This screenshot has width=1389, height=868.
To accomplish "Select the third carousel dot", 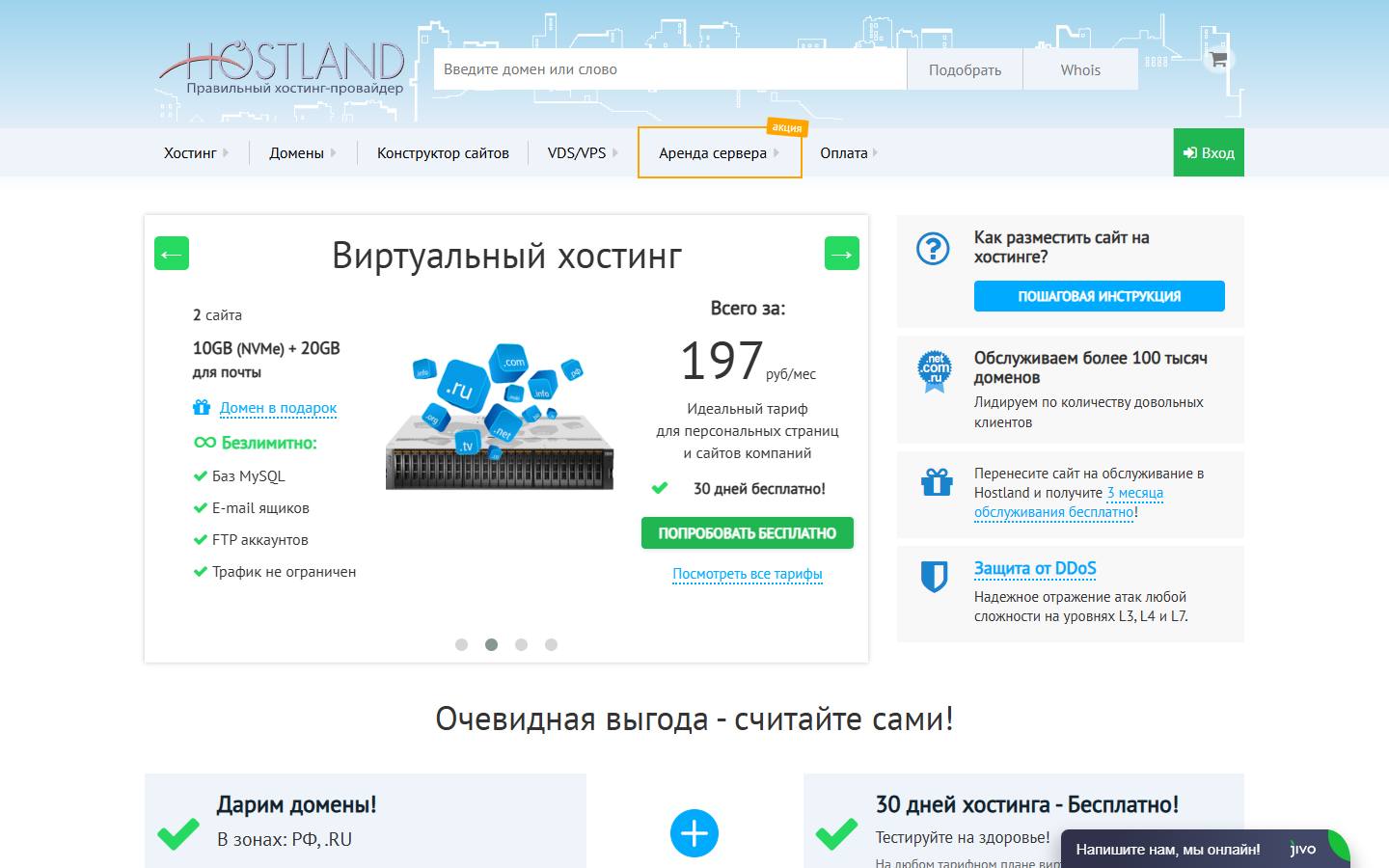I will click(x=521, y=644).
